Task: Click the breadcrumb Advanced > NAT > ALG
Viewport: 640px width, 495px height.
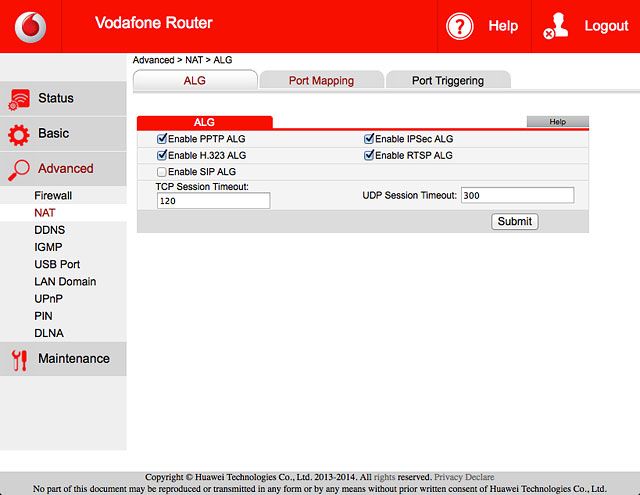Action: [x=182, y=60]
